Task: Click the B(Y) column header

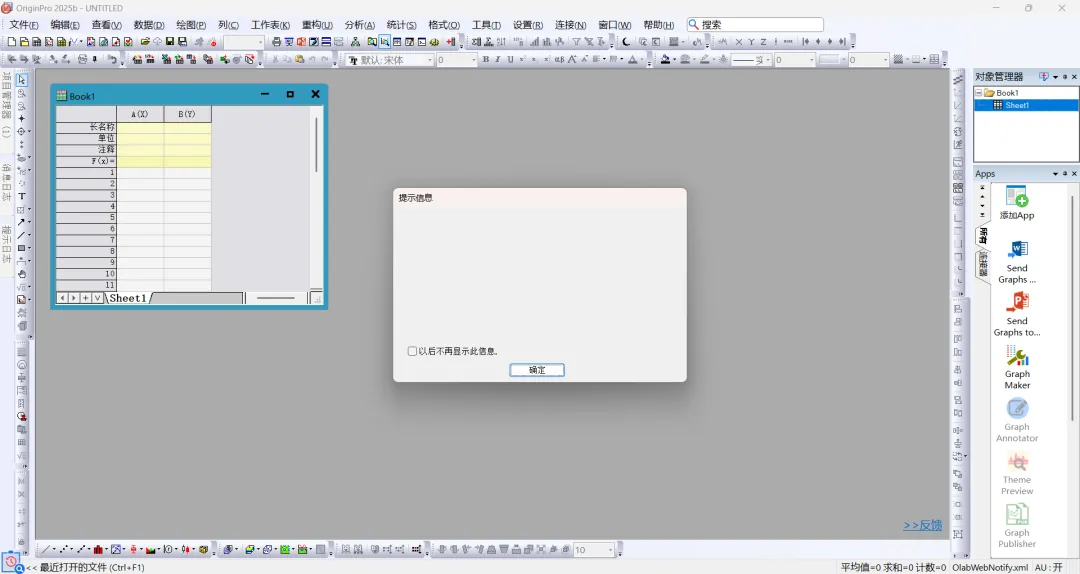Action: (187, 114)
